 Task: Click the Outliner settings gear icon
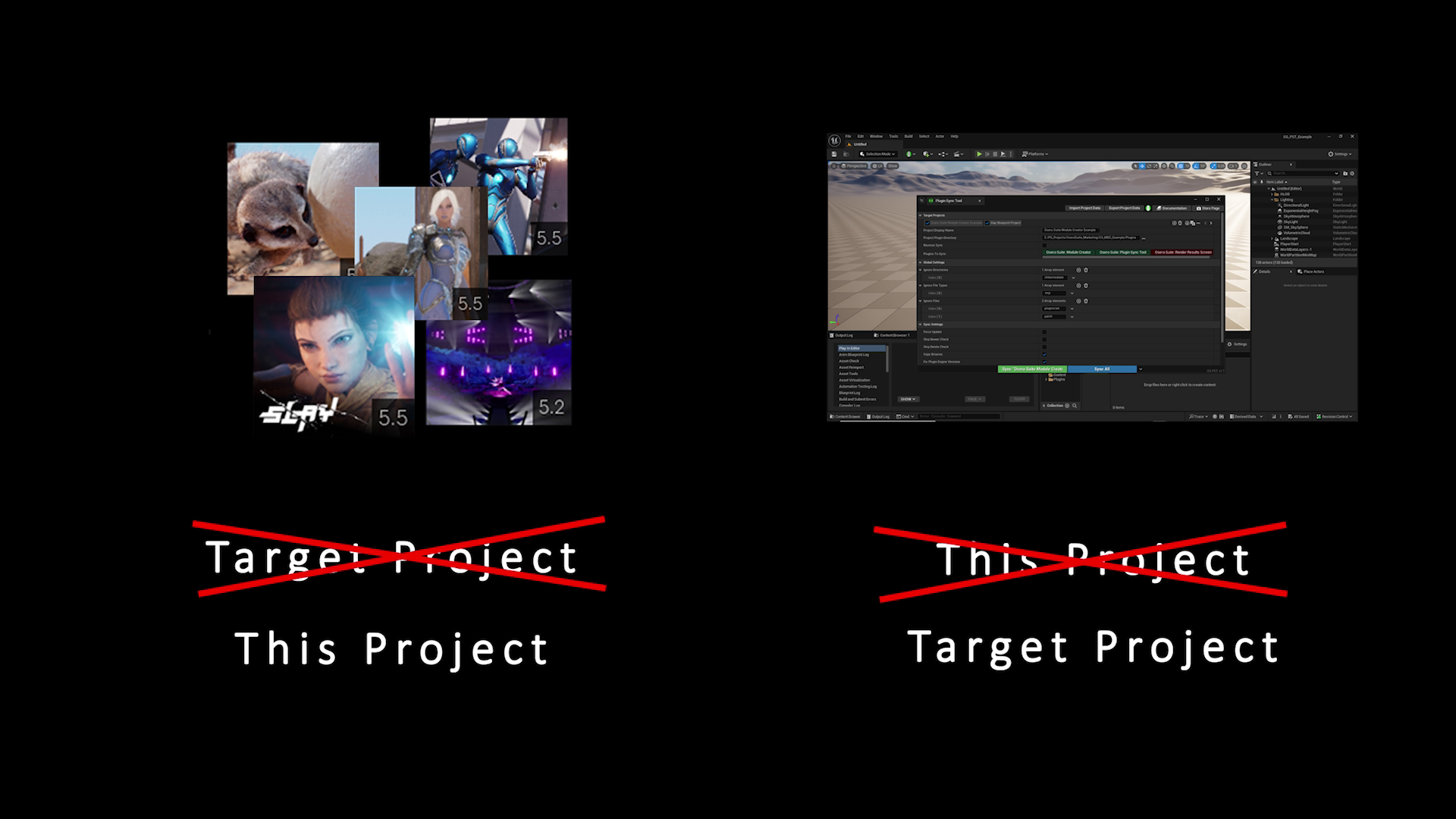pyautogui.click(x=1352, y=173)
